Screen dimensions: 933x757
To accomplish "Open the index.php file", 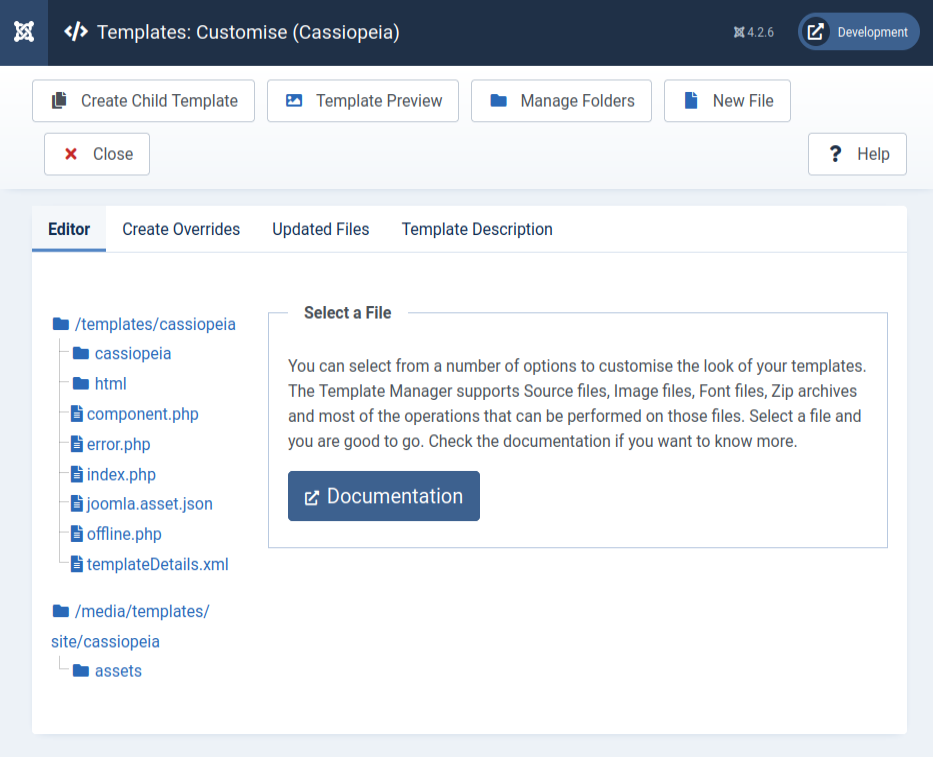I will [x=121, y=474].
